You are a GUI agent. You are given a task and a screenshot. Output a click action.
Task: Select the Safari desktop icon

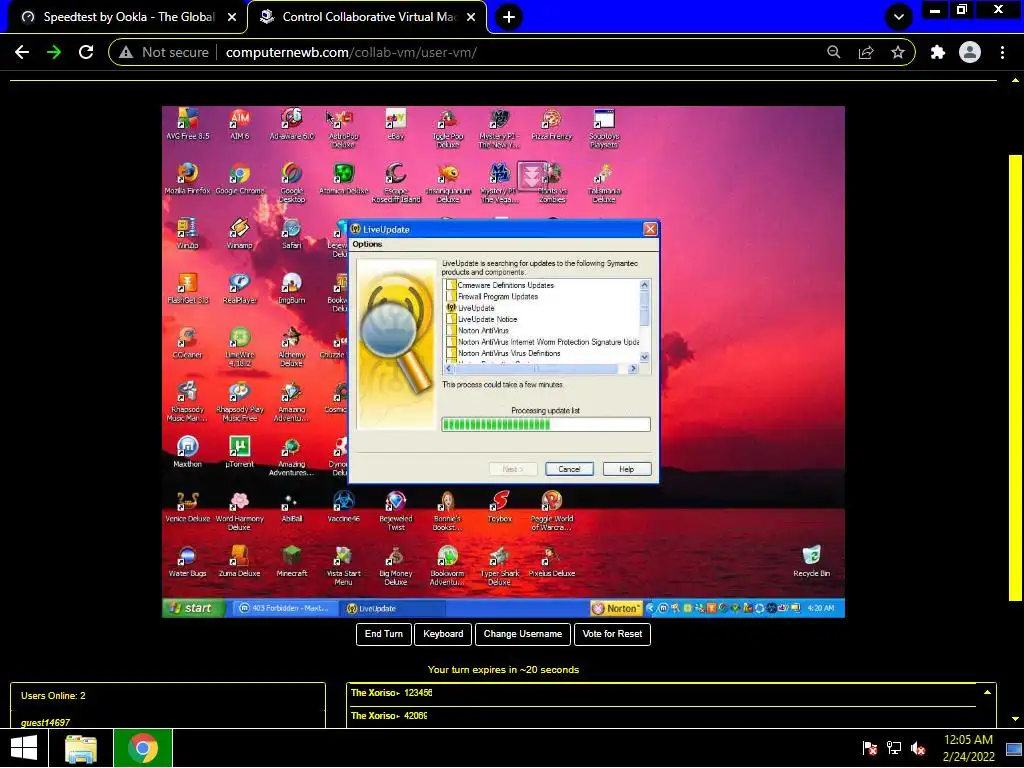(x=291, y=233)
